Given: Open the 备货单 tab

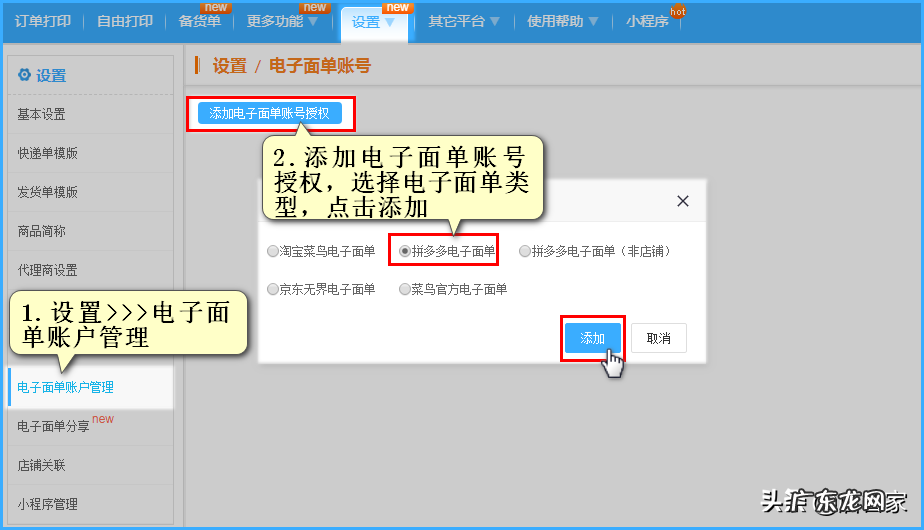Looking at the screenshot, I should (200, 21).
